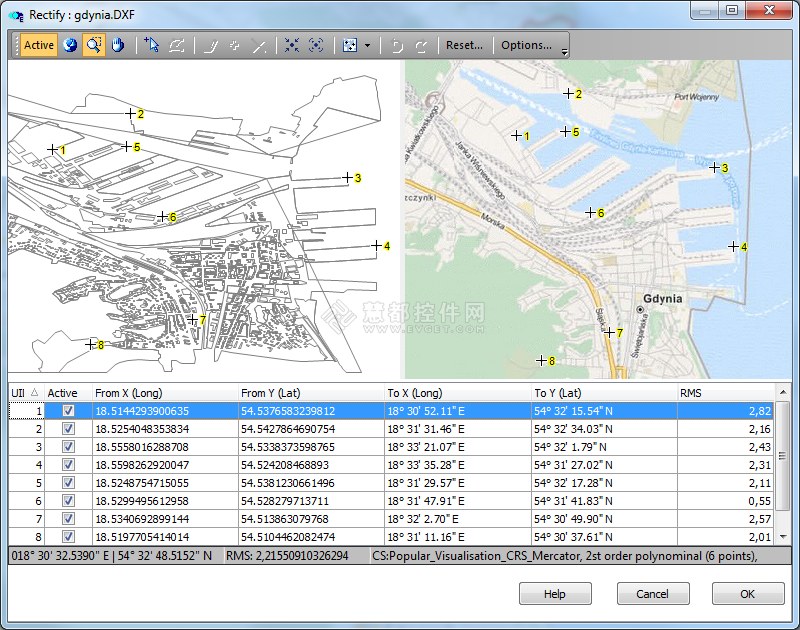
Task: Uncheck the Active checkbox for point 6
Action: pos(68,500)
